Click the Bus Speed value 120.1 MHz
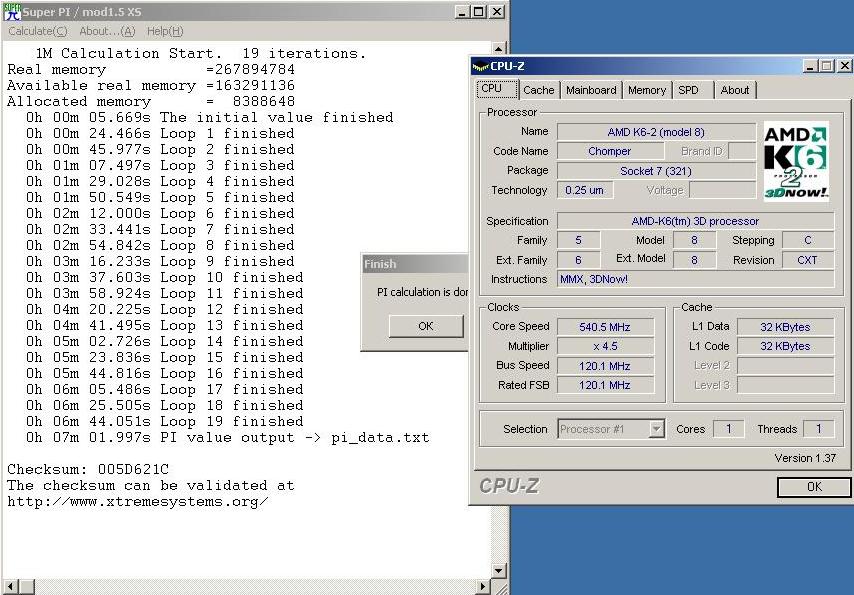854x595 pixels. pyautogui.click(x=605, y=366)
